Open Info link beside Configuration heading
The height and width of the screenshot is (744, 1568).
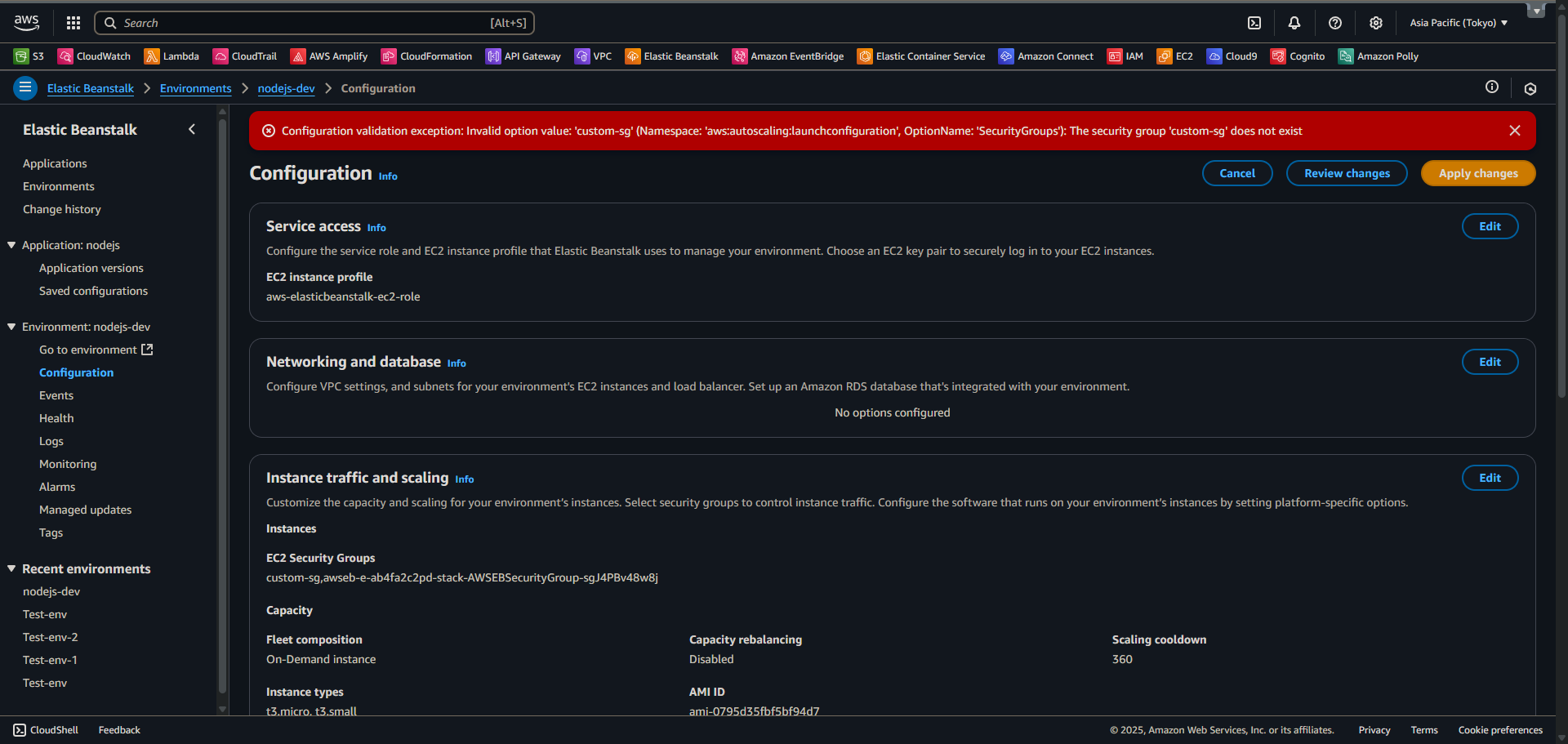(388, 176)
